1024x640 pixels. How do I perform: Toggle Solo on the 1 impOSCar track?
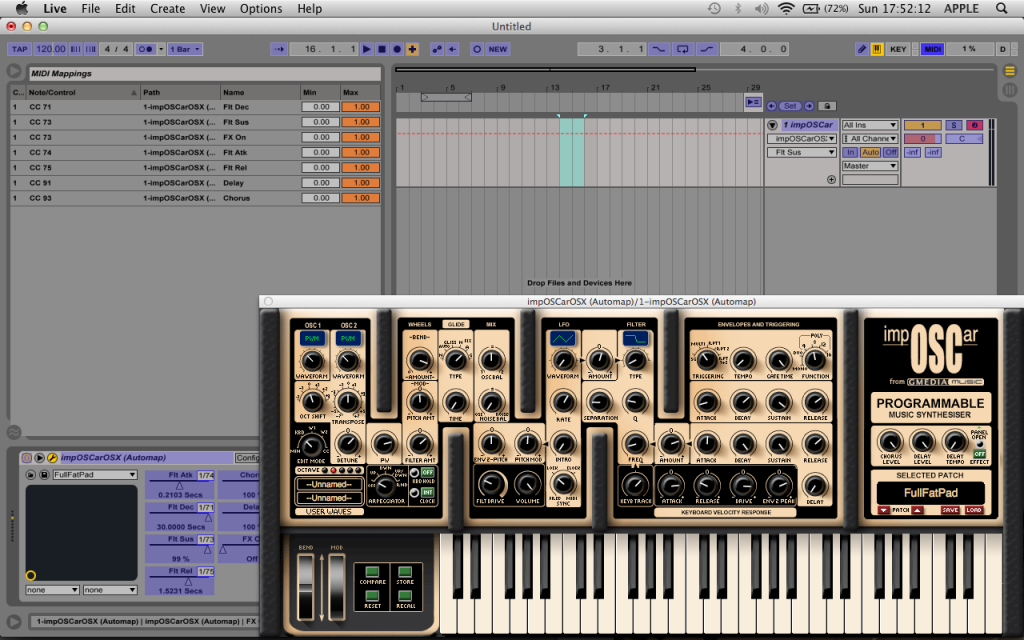coord(953,125)
